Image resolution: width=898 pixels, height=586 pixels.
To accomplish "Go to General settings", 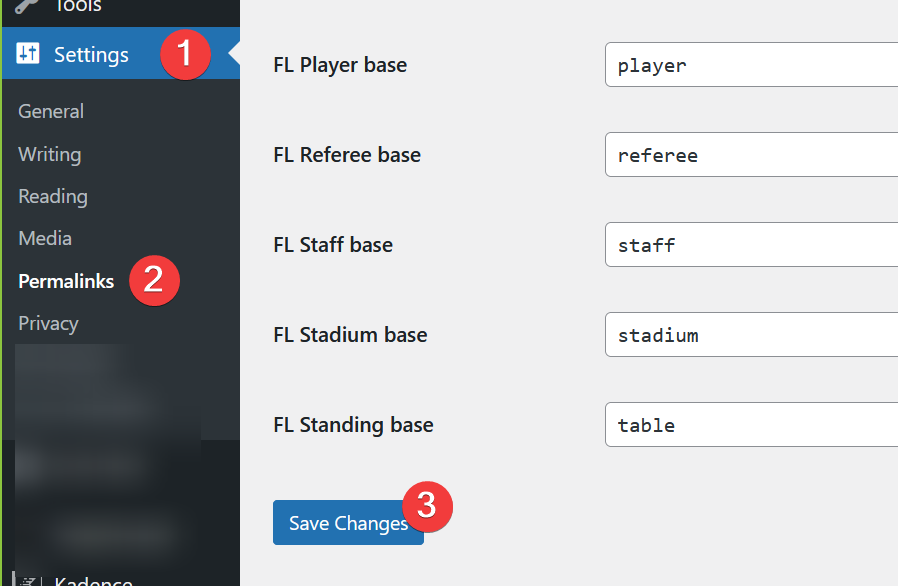I will tap(51, 111).
